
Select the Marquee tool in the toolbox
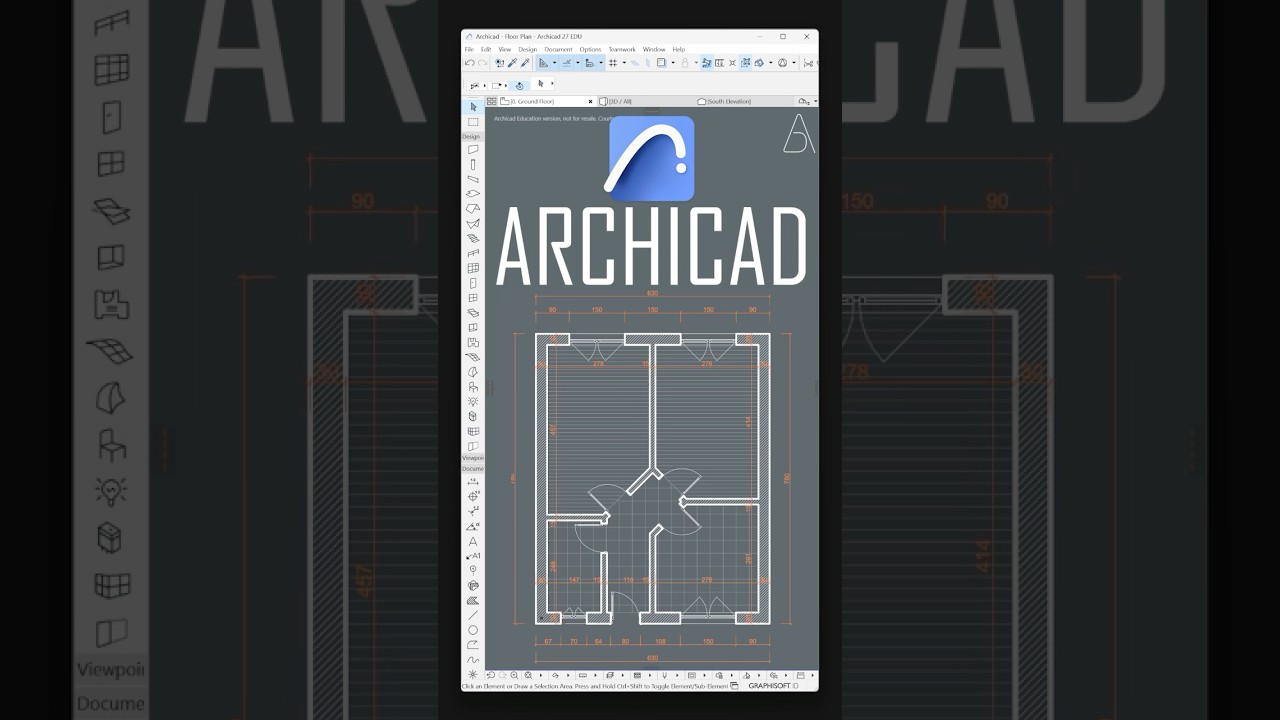click(x=473, y=122)
